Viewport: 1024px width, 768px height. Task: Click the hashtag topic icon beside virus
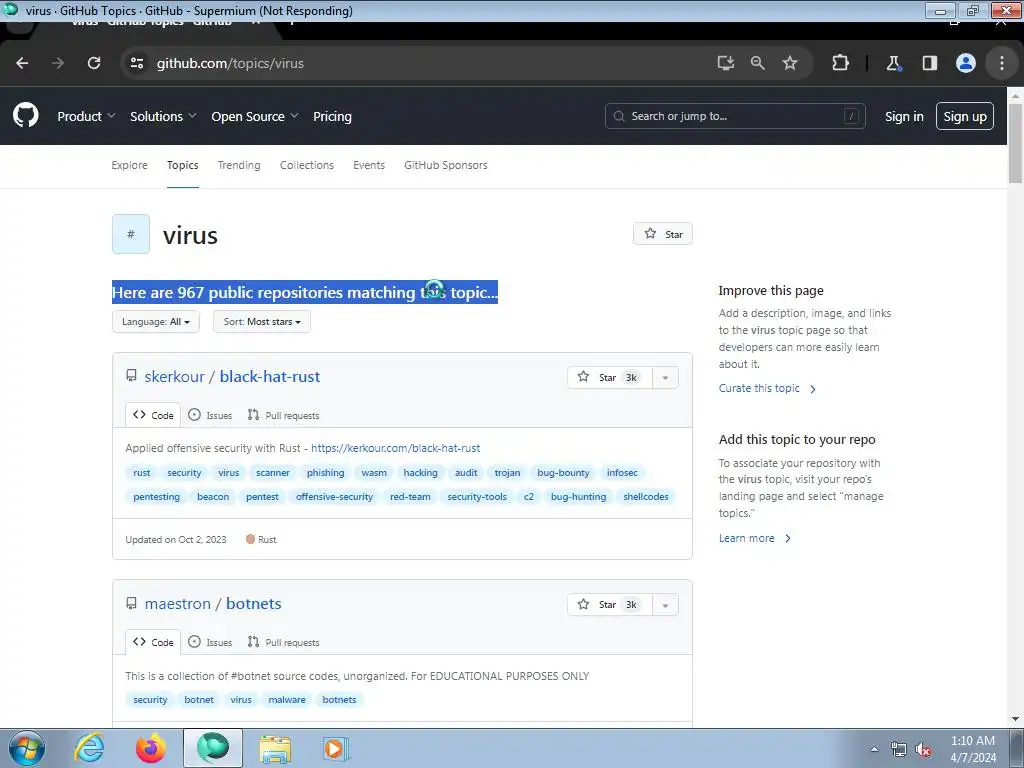point(131,234)
